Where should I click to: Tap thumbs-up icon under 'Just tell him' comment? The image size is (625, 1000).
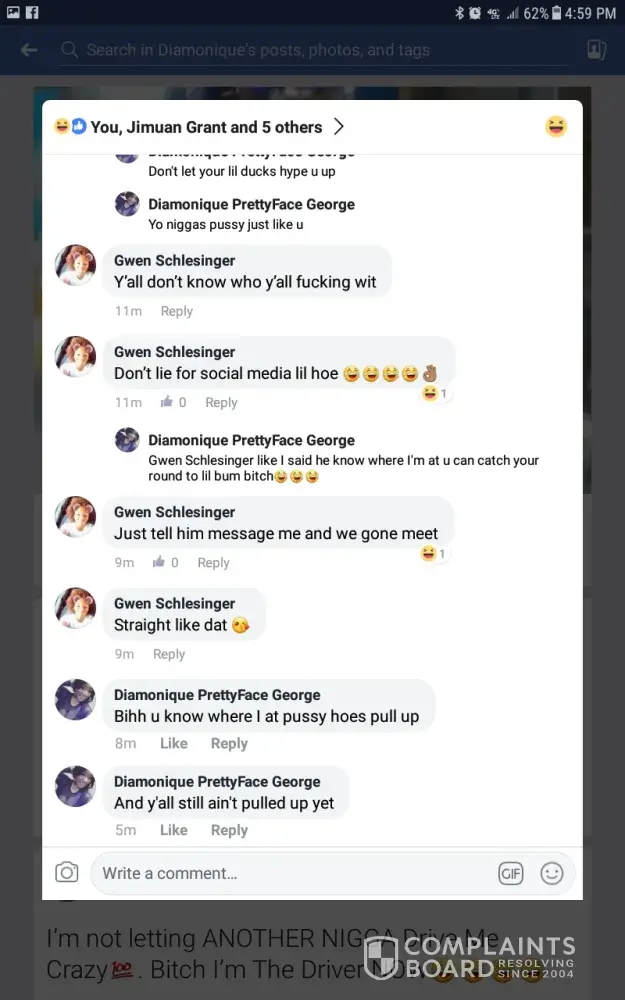point(159,562)
